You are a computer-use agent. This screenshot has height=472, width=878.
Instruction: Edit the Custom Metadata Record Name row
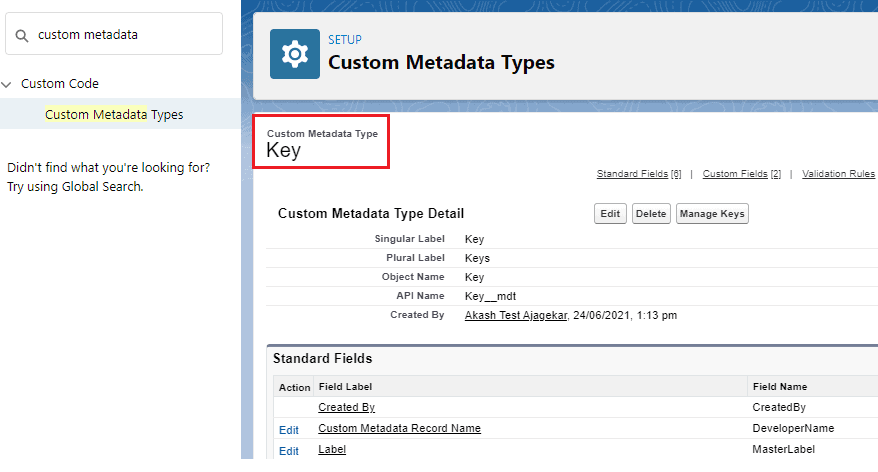point(288,429)
